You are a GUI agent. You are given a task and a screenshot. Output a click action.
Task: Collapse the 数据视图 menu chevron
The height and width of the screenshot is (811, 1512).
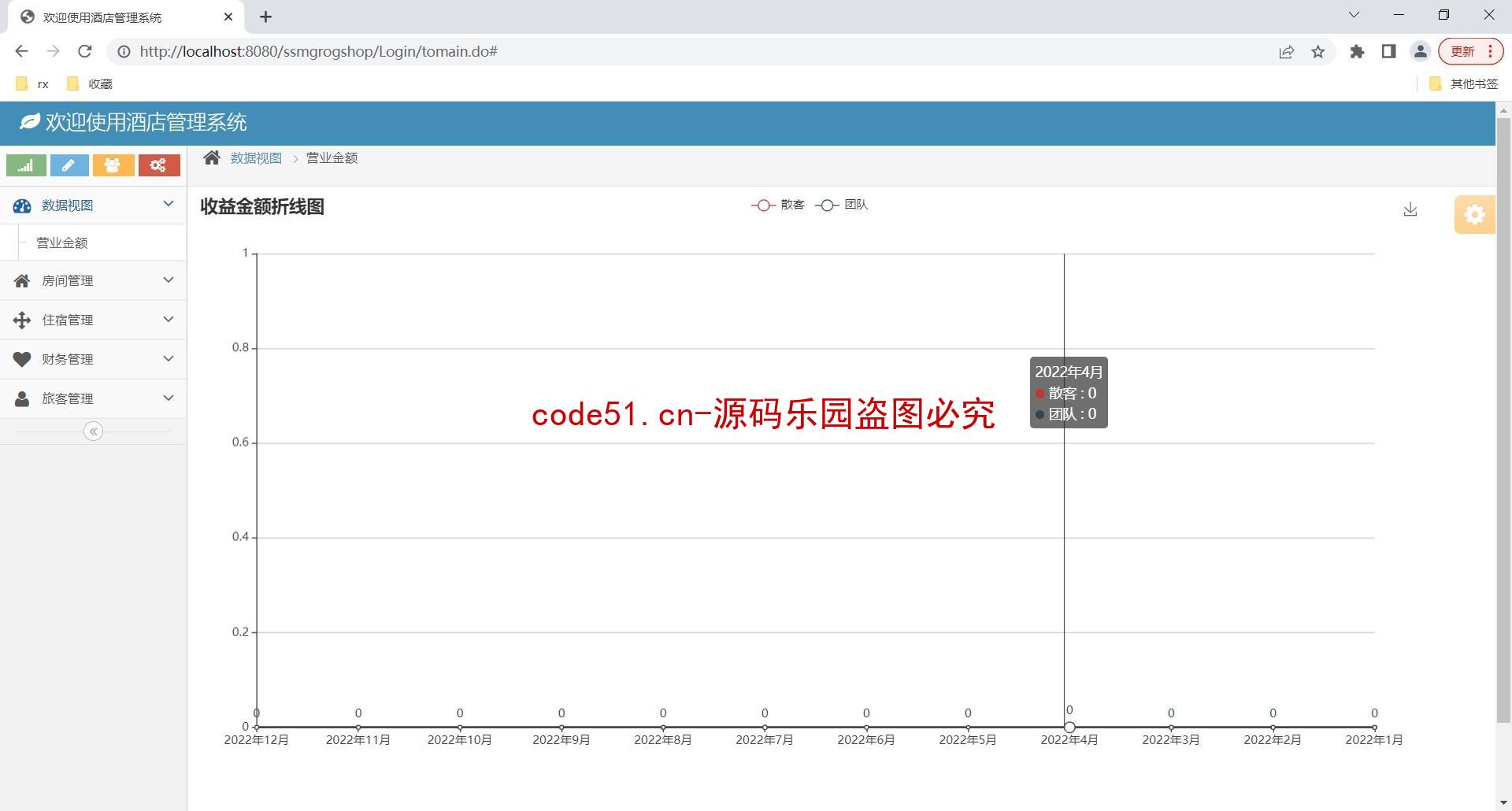pyautogui.click(x=169, y=204)
